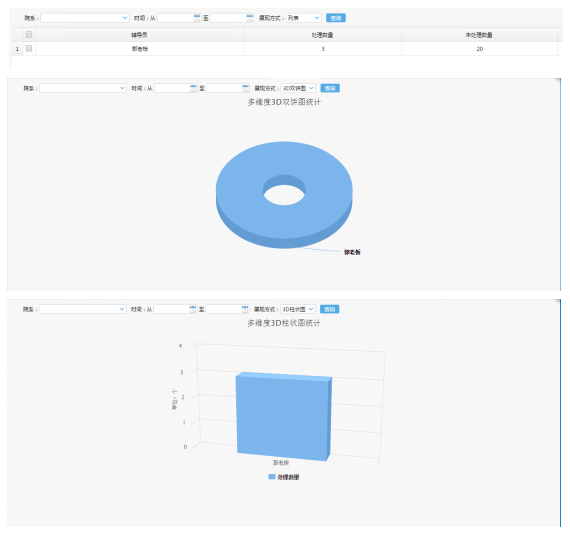Click the 查询 button in the list view panel
The width and height of the screenshot is (570, 535).
(336, 18)
